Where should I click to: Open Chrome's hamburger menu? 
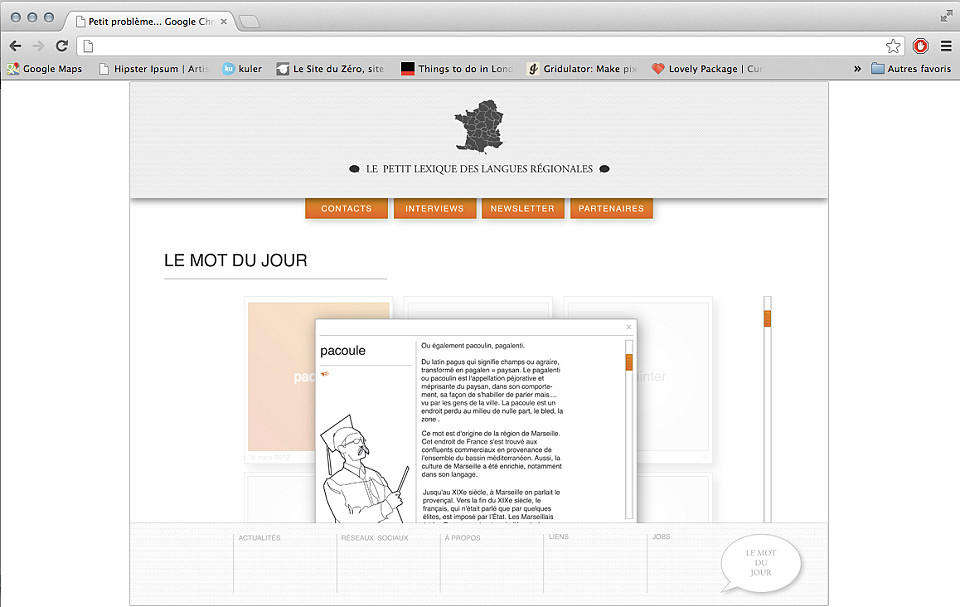946,46
